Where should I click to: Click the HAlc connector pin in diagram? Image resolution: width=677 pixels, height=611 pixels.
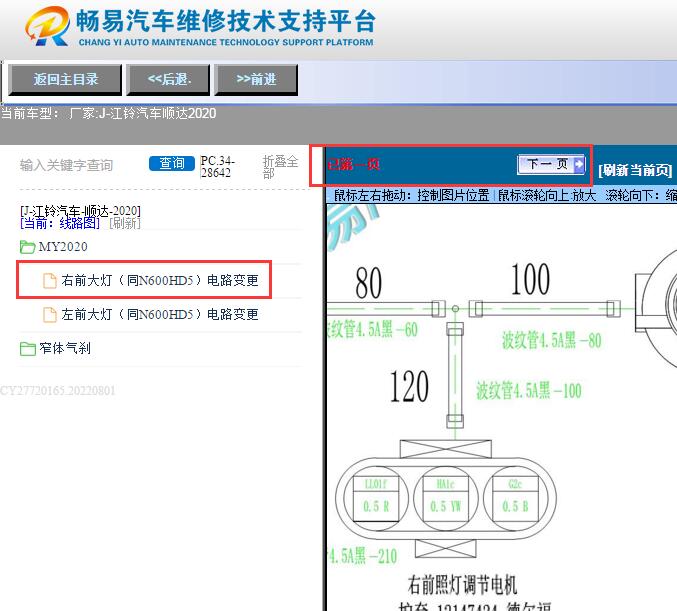(446, 498)
